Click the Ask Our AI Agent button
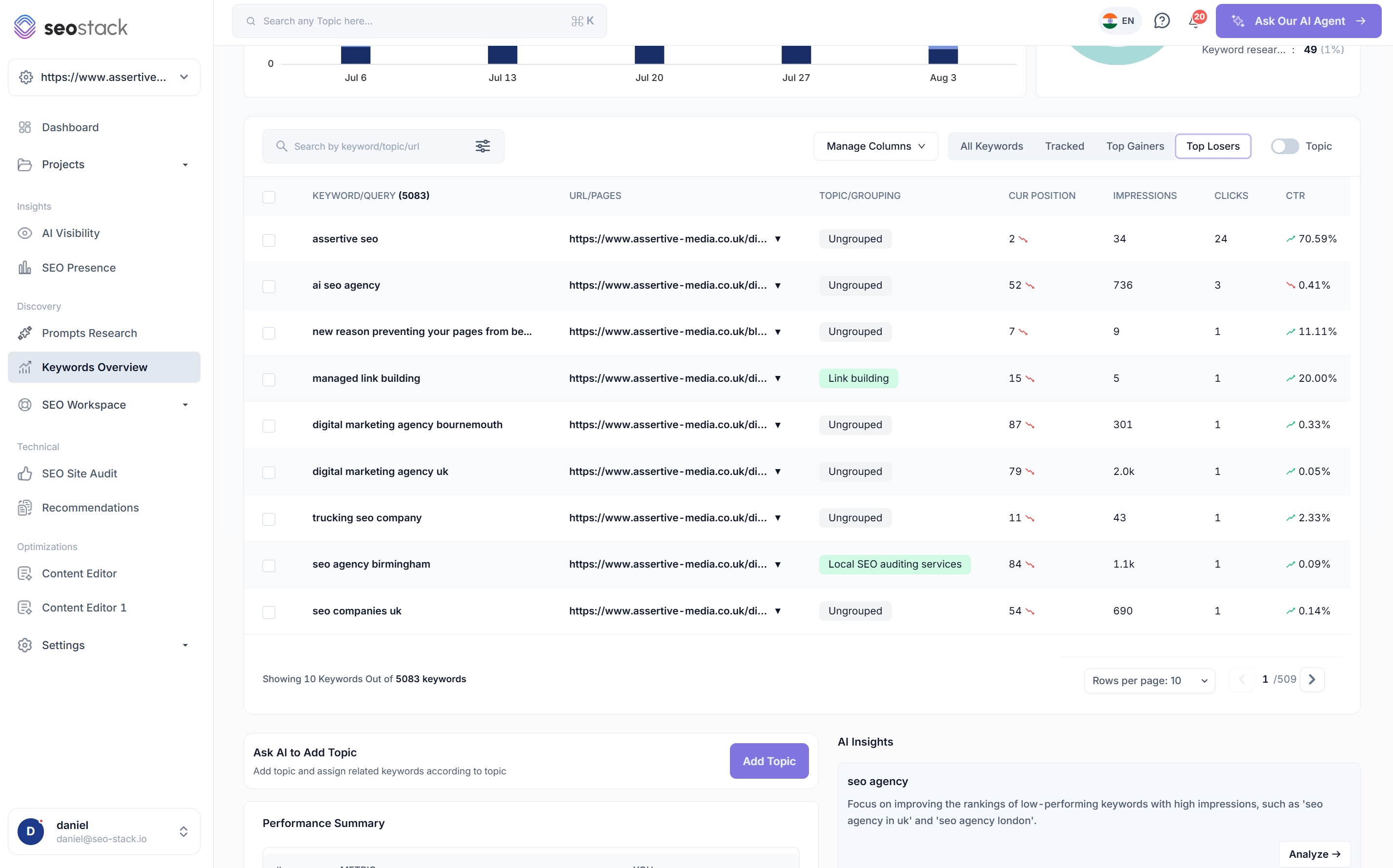This screenshot has width=1393, height=868. [x=1298, y=21]
